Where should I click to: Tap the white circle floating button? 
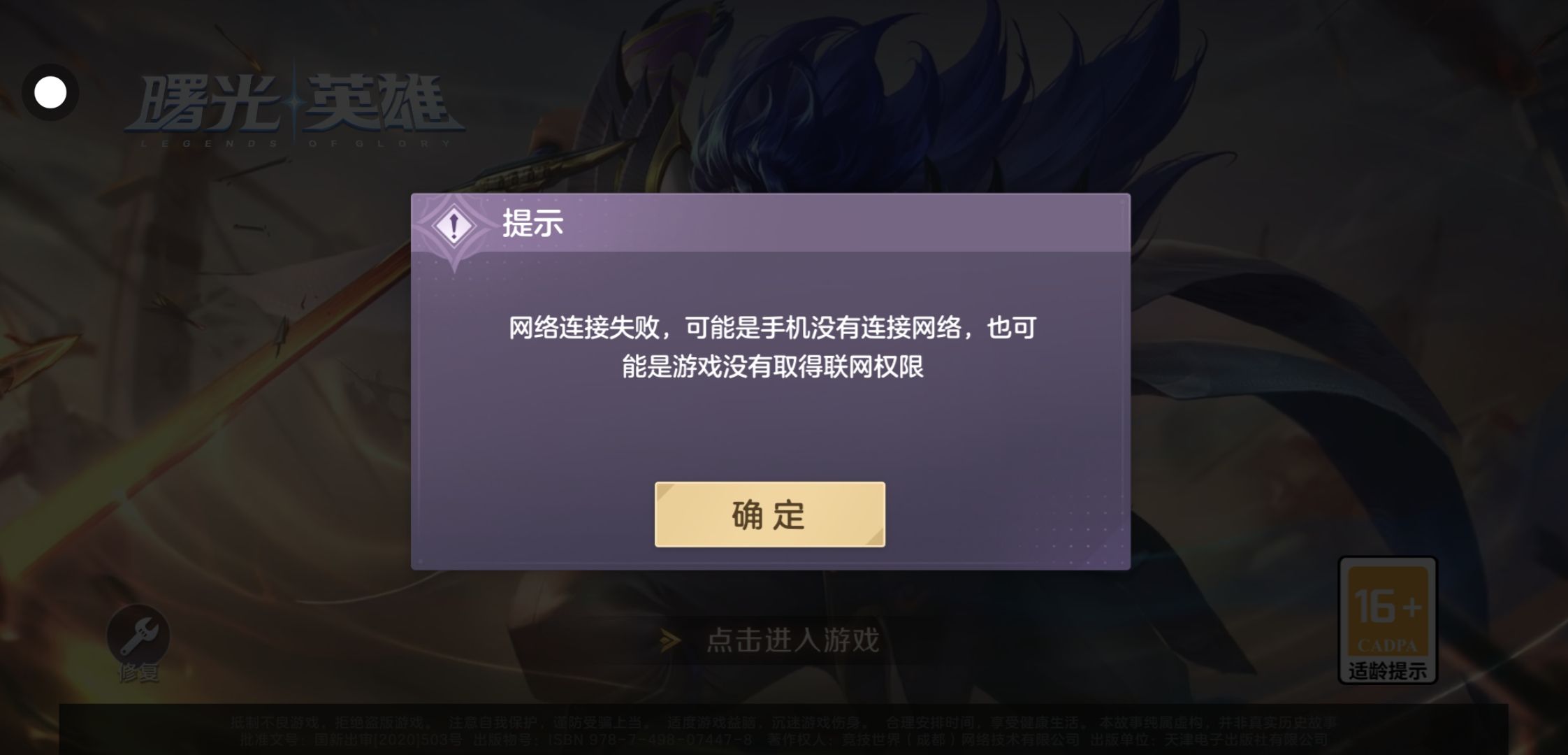50,92
